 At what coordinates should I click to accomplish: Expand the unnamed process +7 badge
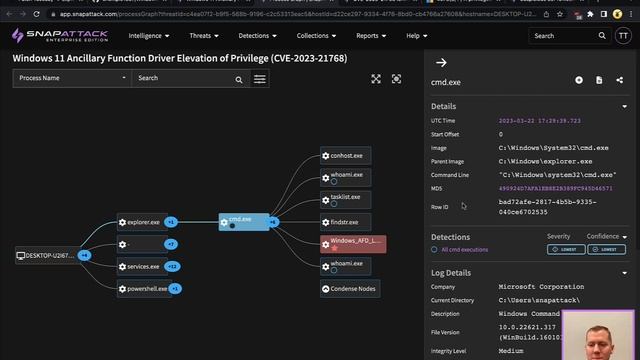point(171,244)
